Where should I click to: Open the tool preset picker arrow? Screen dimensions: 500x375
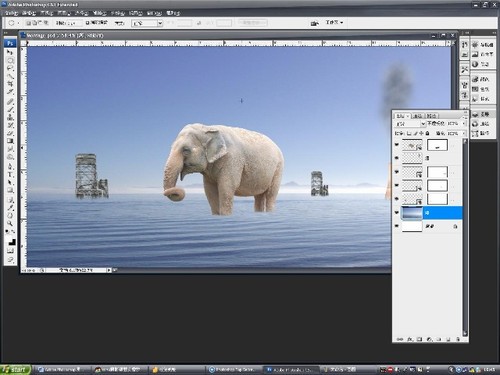pos(19,23)
